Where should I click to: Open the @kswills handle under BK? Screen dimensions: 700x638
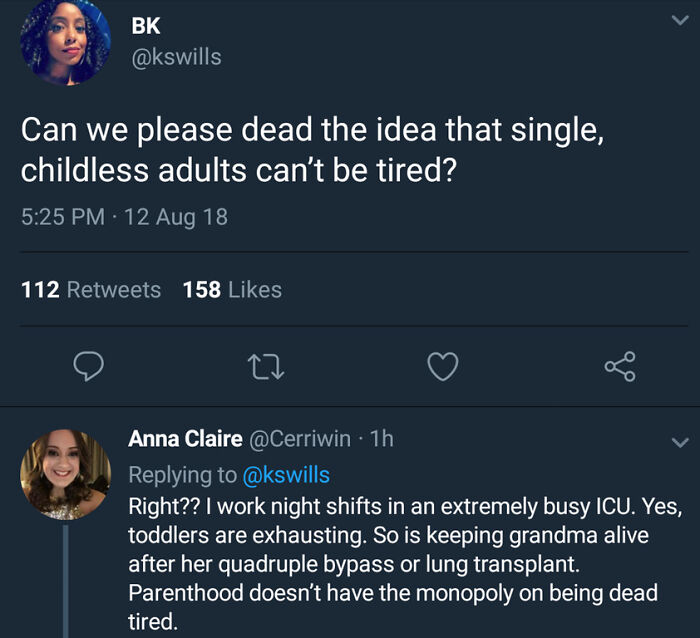coord(176,57)
